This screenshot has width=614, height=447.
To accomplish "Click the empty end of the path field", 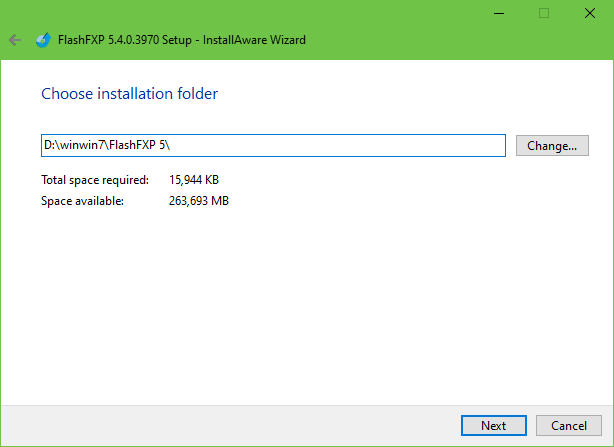I will [x=400, y=146].
